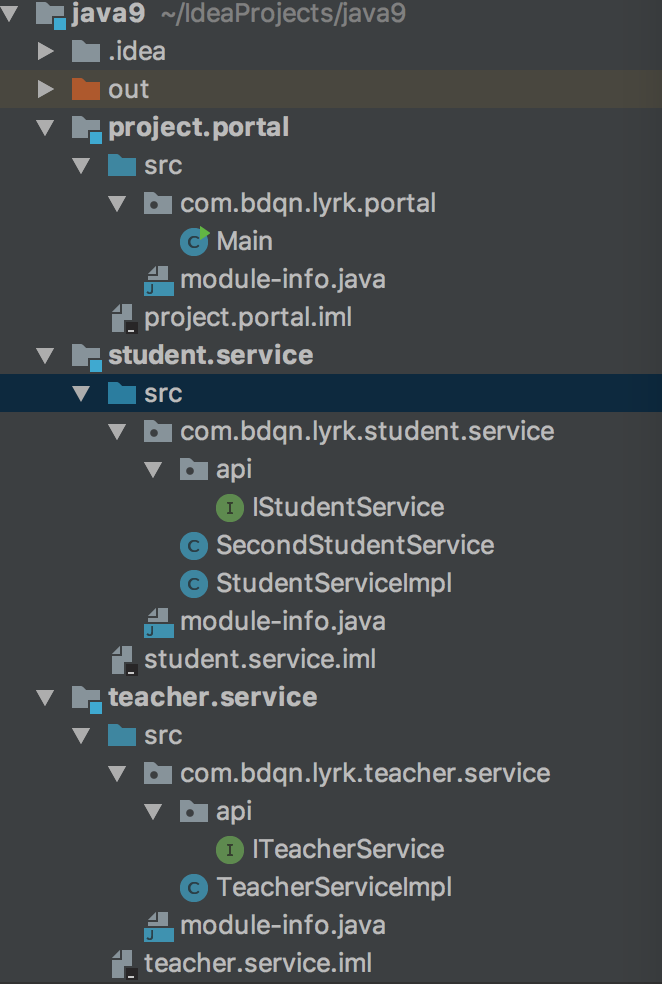This screenshot has height=984, width=662.
Task: Click the .idea folder icon
Action: point(86,51)
